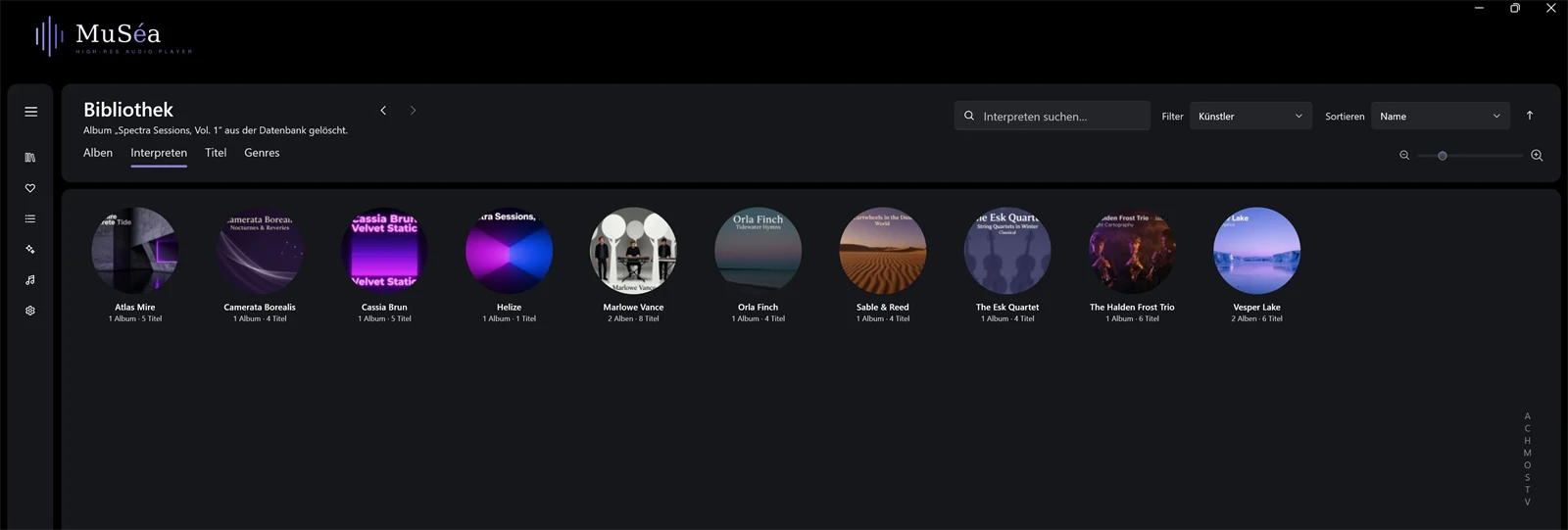Screen dimensions: 1568x530
Task: Select the Interpreten tab
Action: pos(159,153)
